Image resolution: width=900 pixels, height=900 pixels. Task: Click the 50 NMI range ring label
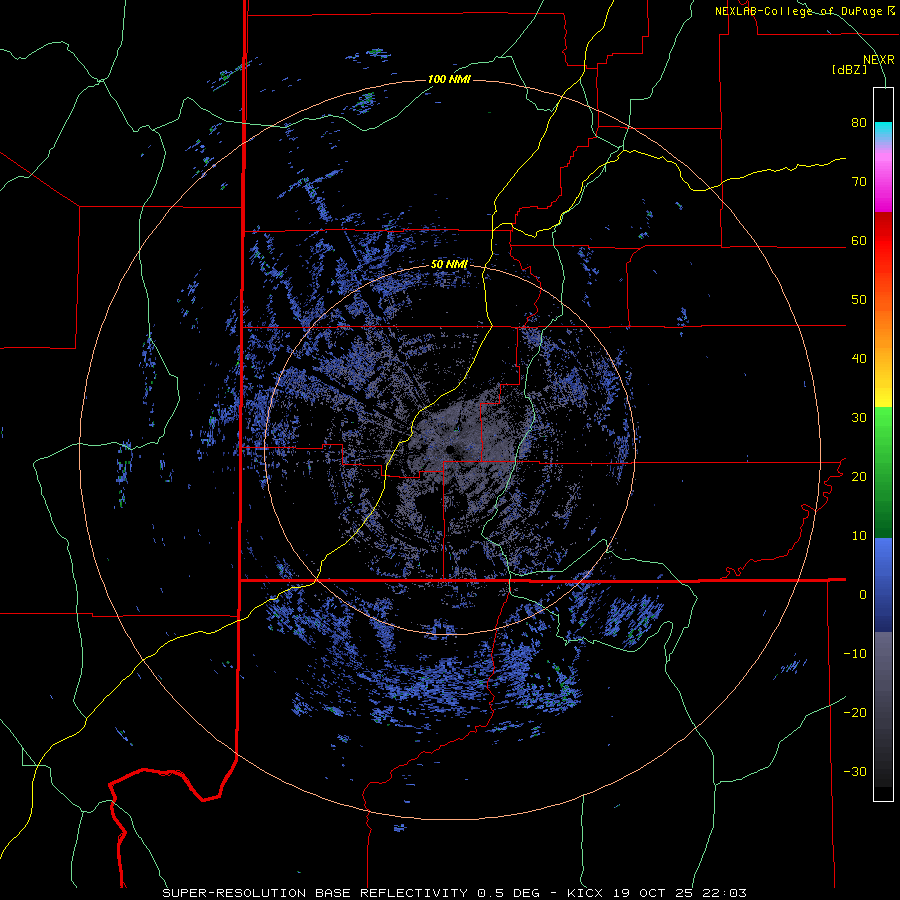click(449, 265)
